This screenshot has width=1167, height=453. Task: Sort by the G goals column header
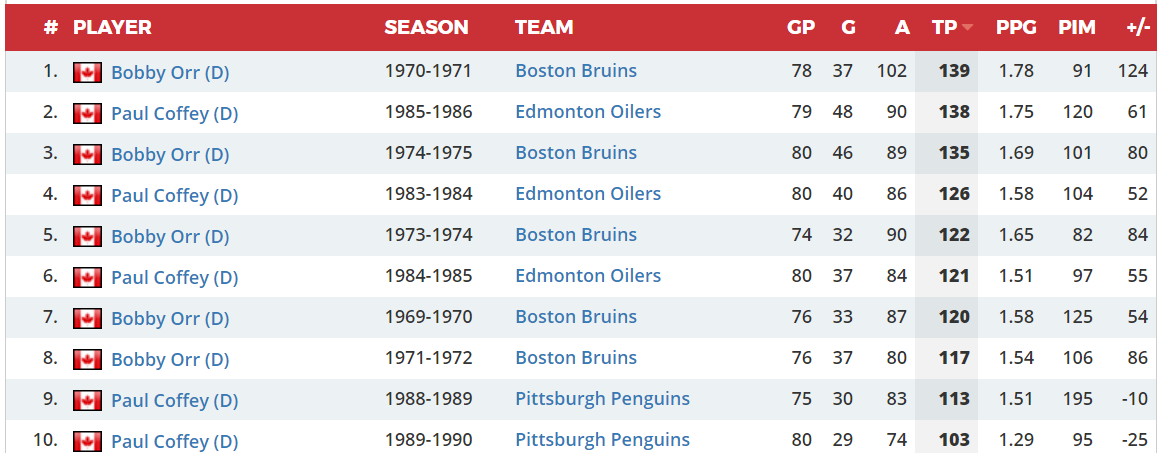[848, 28]
